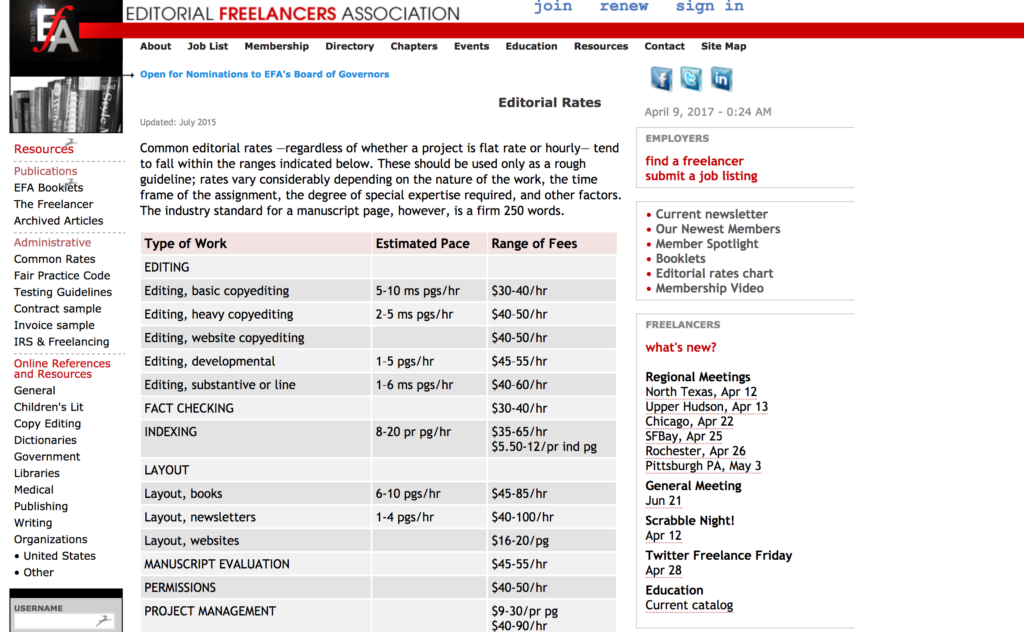1024x632 pixels.
Task: Open the Resources menu in top navigation
Action: [601, 46]
